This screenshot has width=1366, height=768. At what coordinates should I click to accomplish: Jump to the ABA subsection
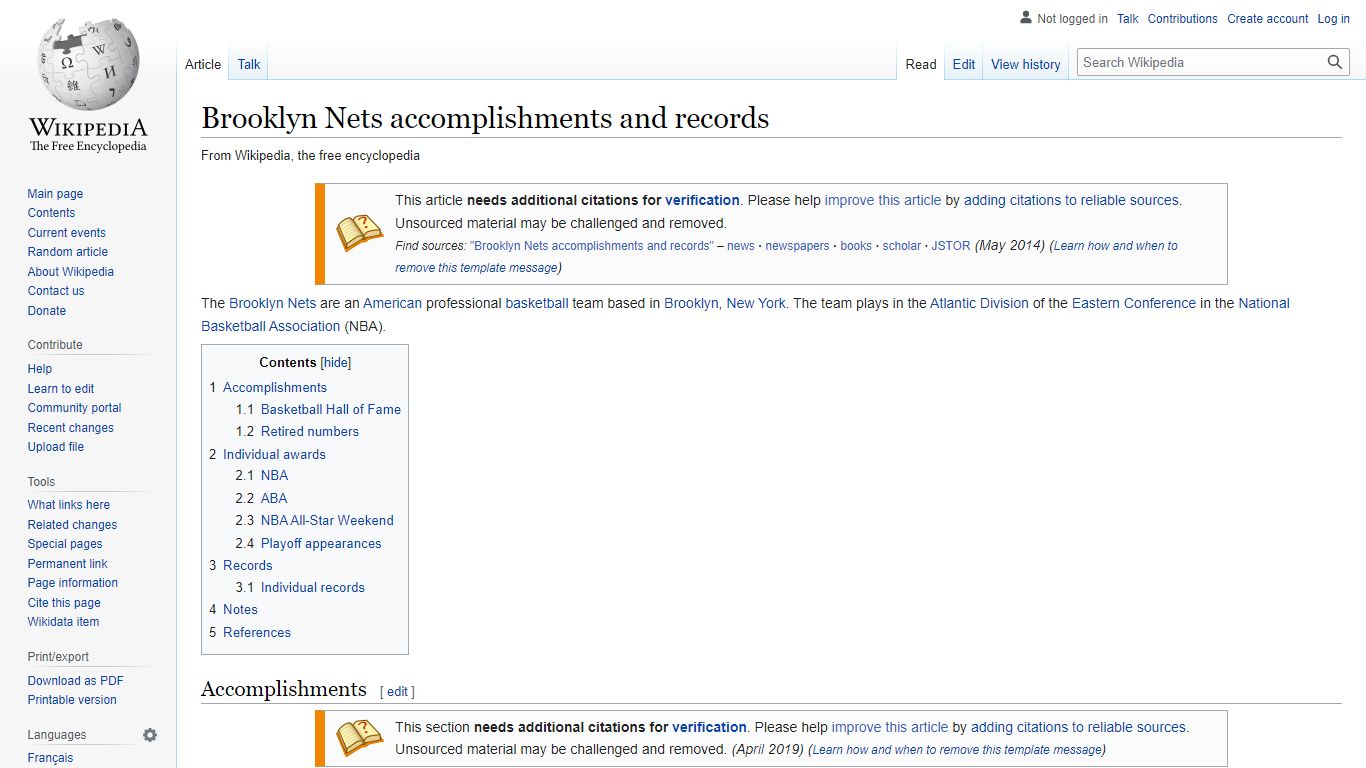coord(274,498)
